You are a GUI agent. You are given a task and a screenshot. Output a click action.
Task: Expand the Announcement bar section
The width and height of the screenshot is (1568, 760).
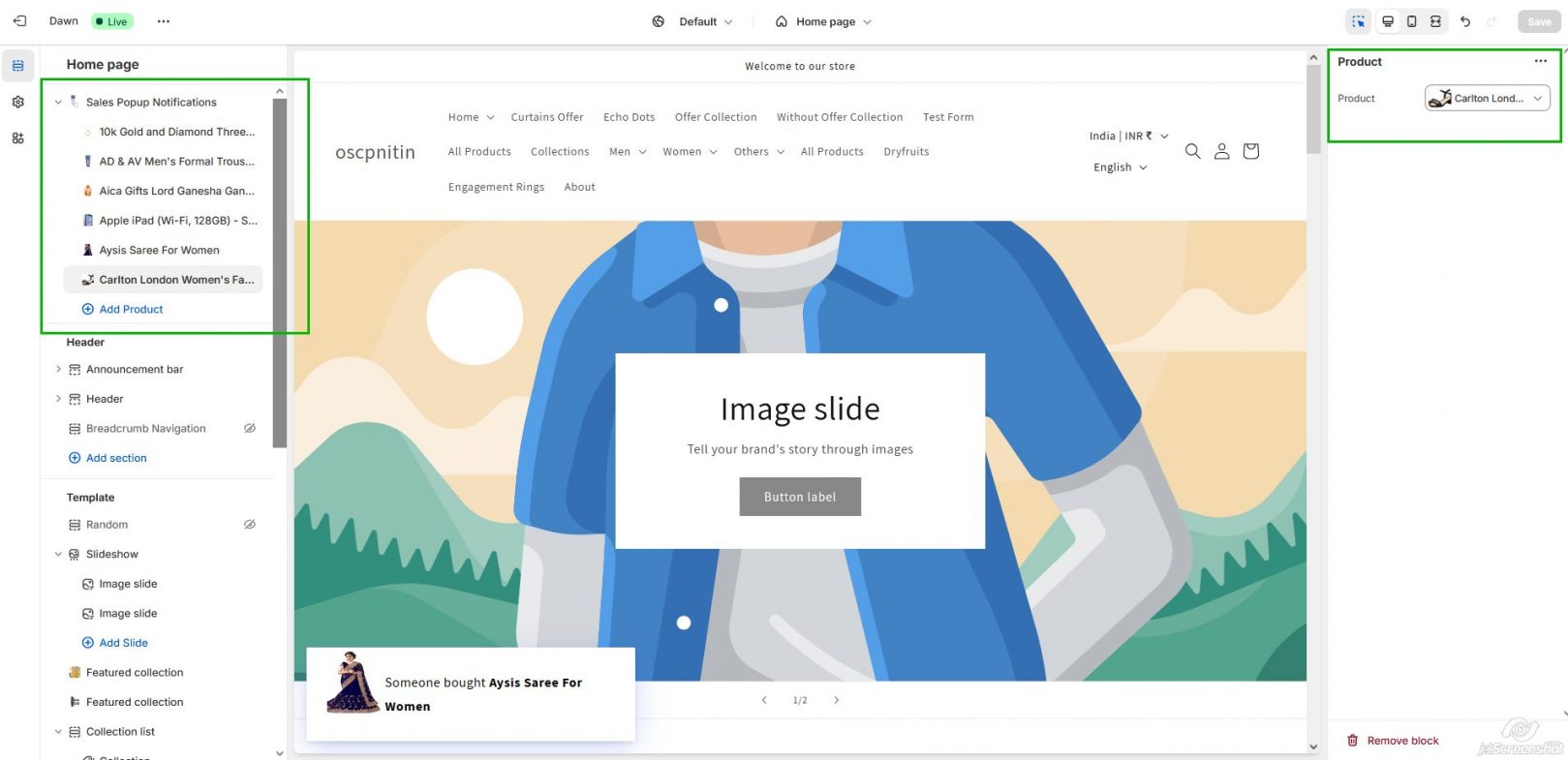[x=58, y=369]
